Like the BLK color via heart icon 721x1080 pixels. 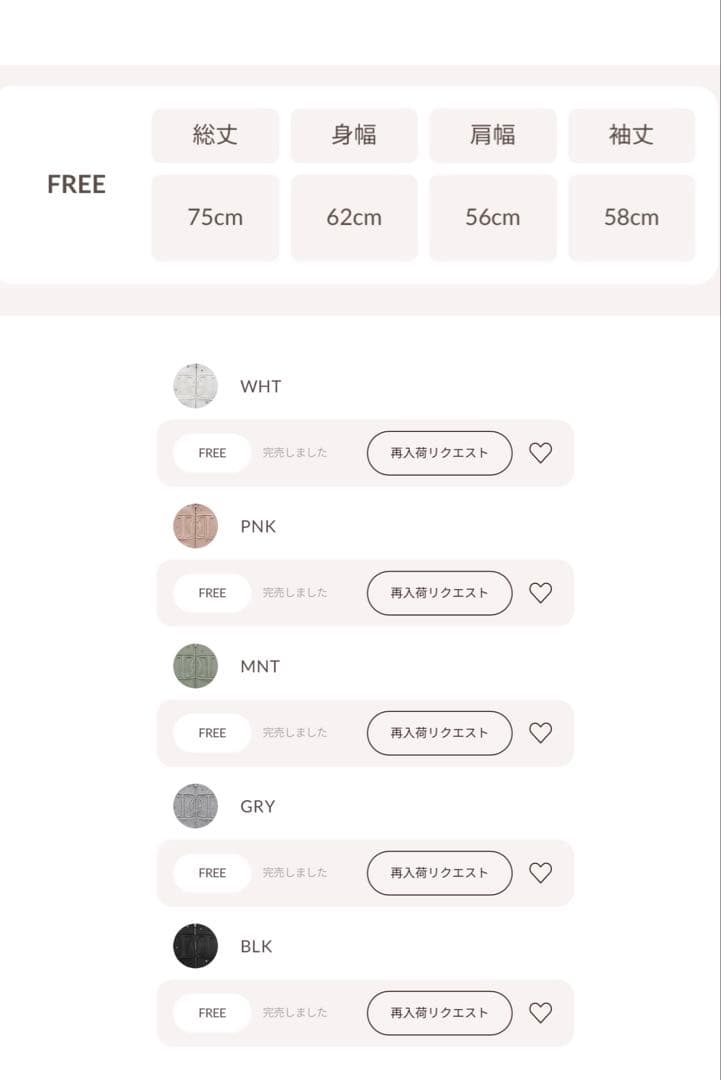tap(540, 1013)
